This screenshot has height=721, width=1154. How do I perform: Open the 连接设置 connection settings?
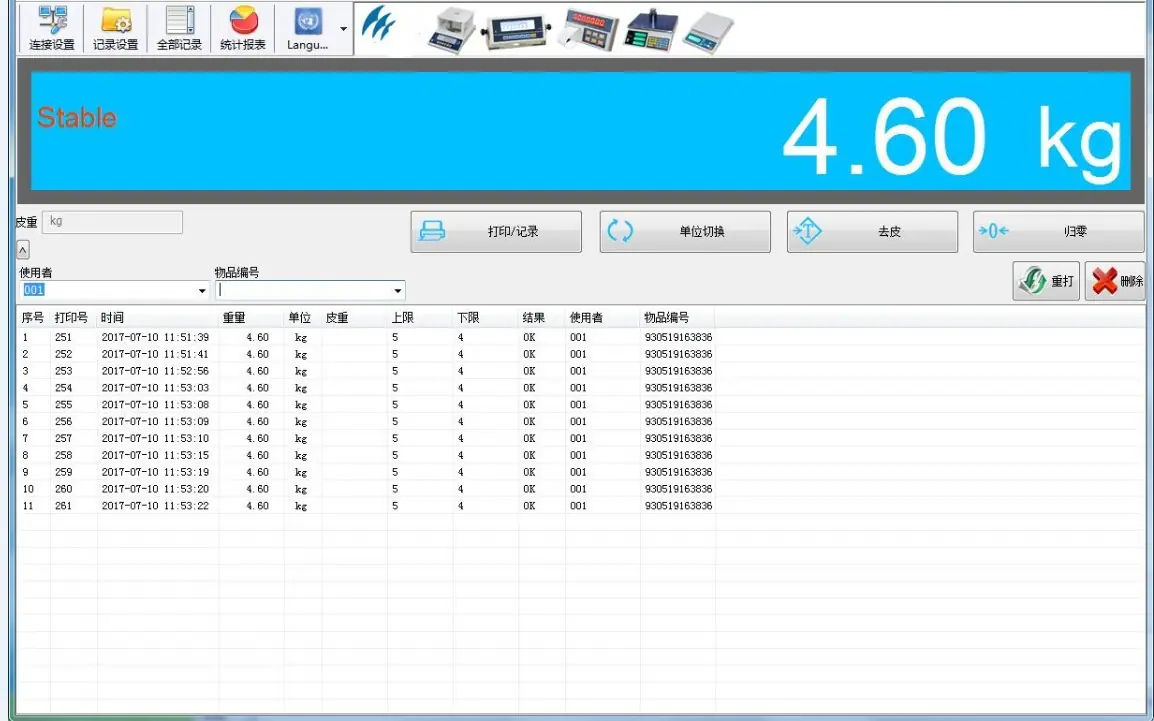(52, 28)
